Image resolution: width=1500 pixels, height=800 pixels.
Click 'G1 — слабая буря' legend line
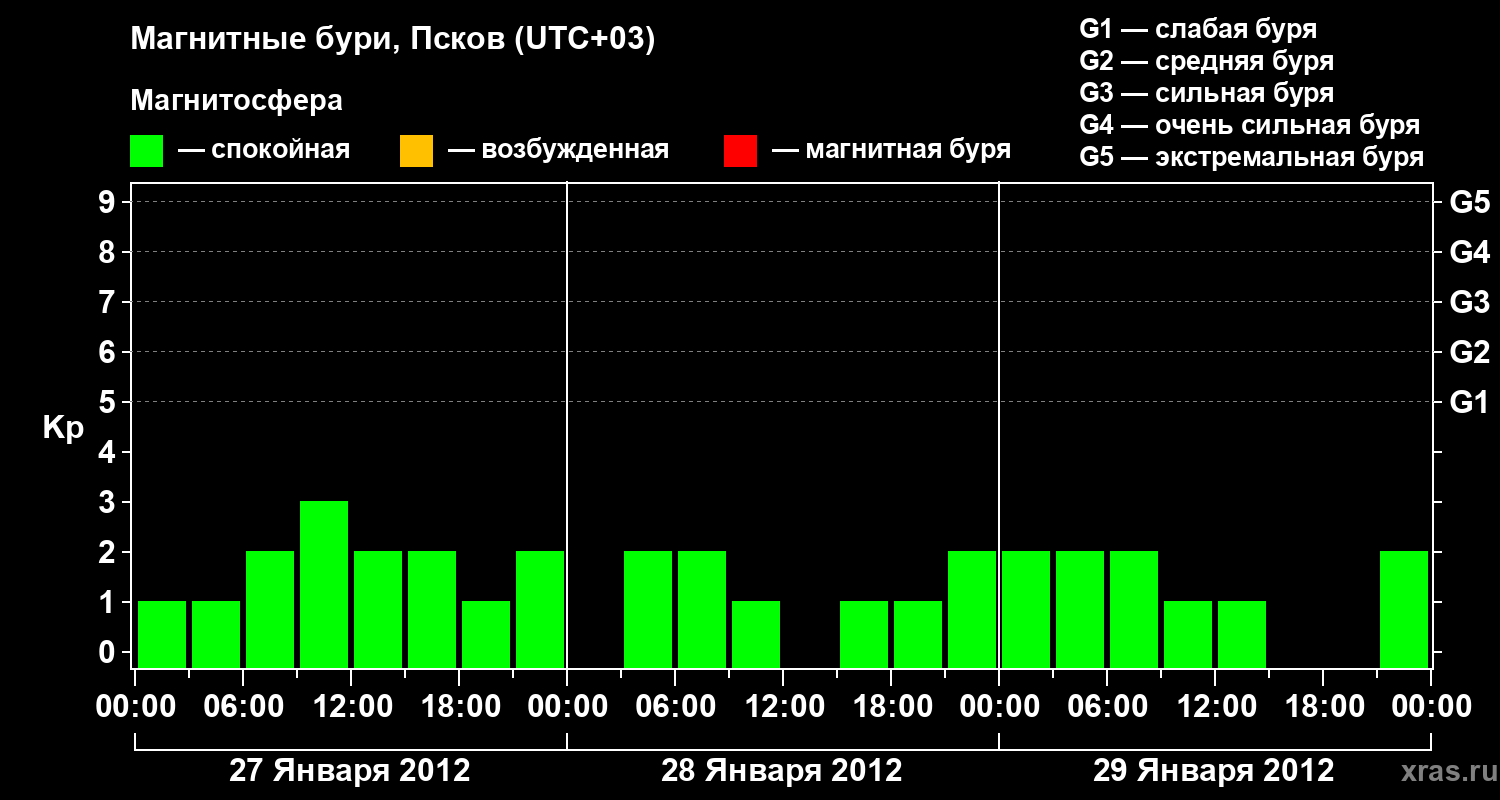click(x=1198, y=29)
